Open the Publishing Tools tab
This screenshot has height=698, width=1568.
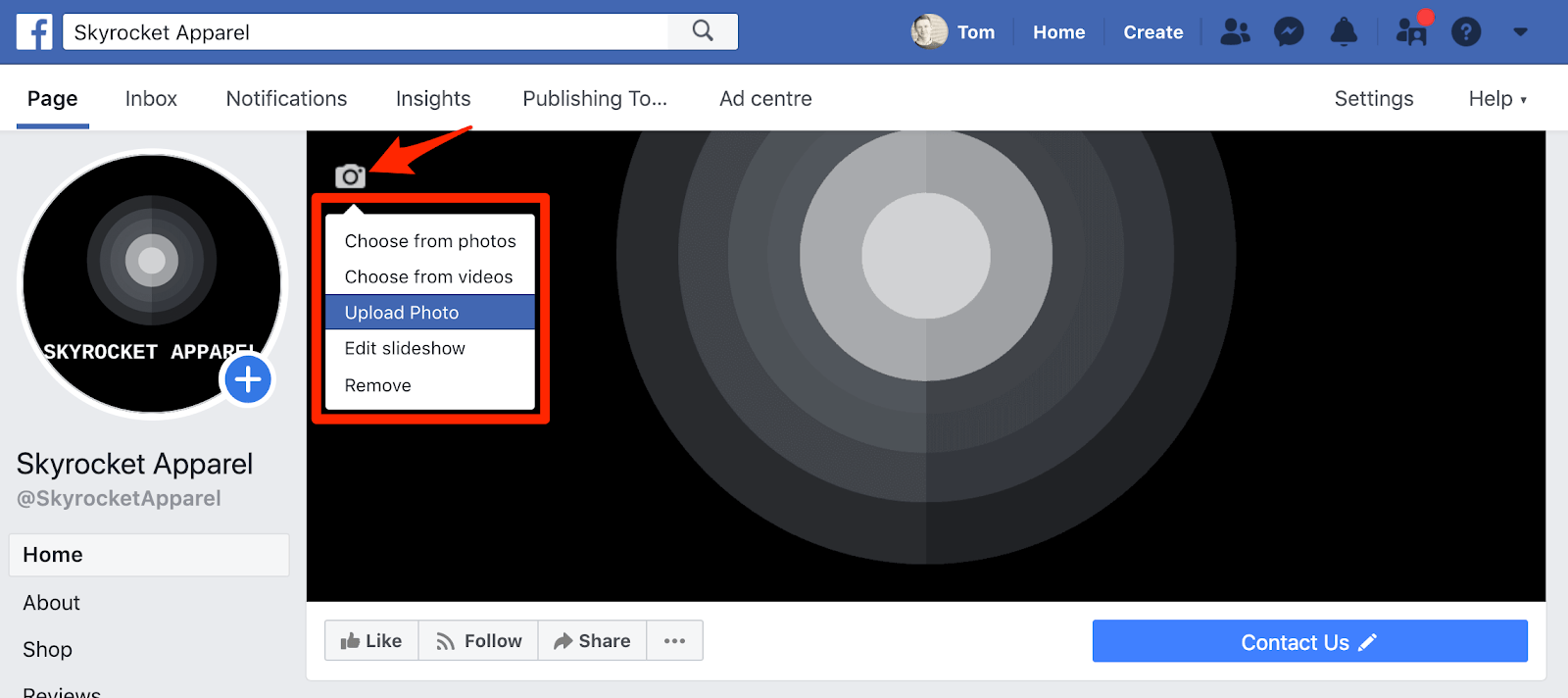click(x=595, y=98)
